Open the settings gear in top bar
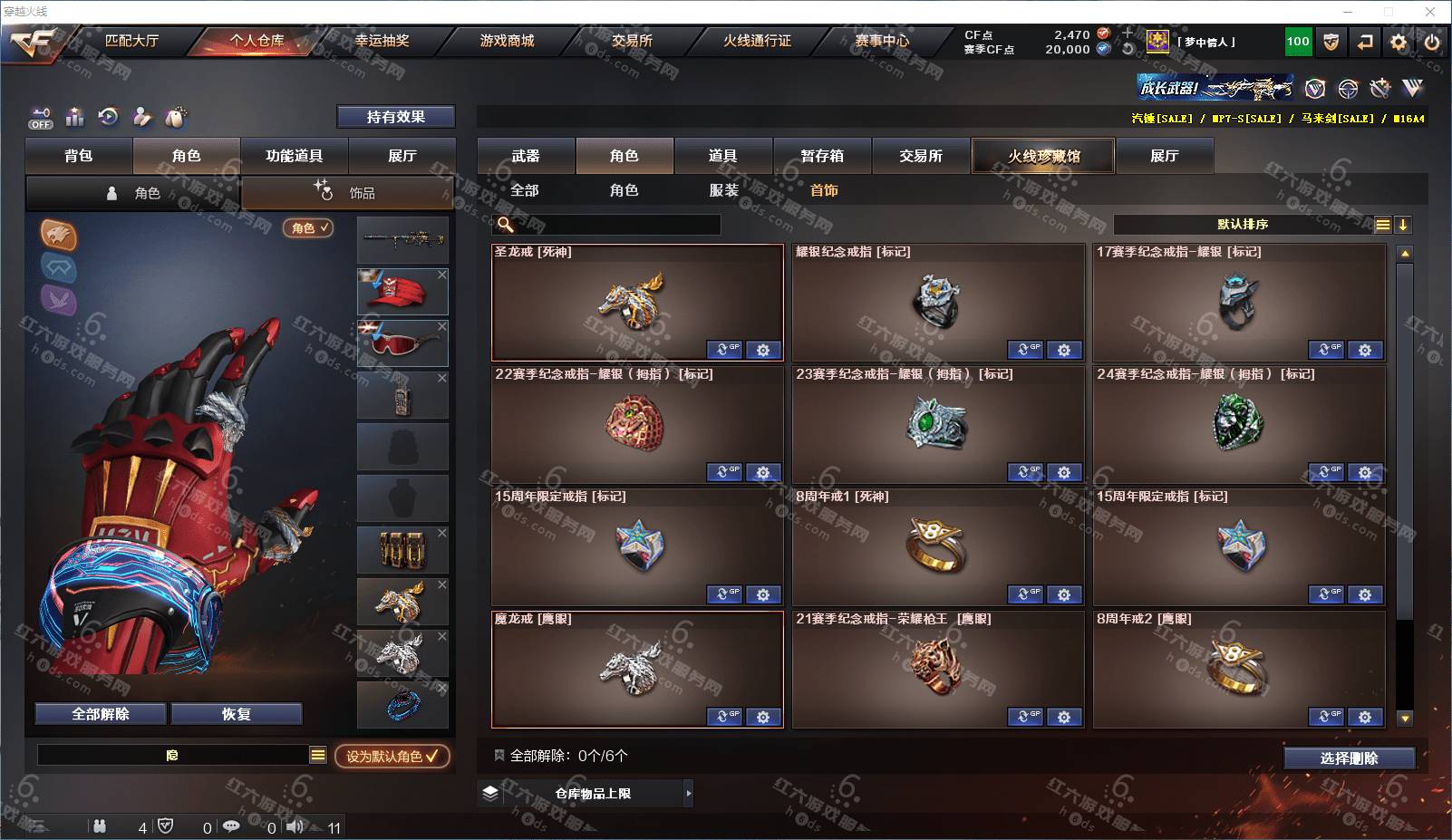The width and height of the screenshot is (1452, 840). (1399, 42)
